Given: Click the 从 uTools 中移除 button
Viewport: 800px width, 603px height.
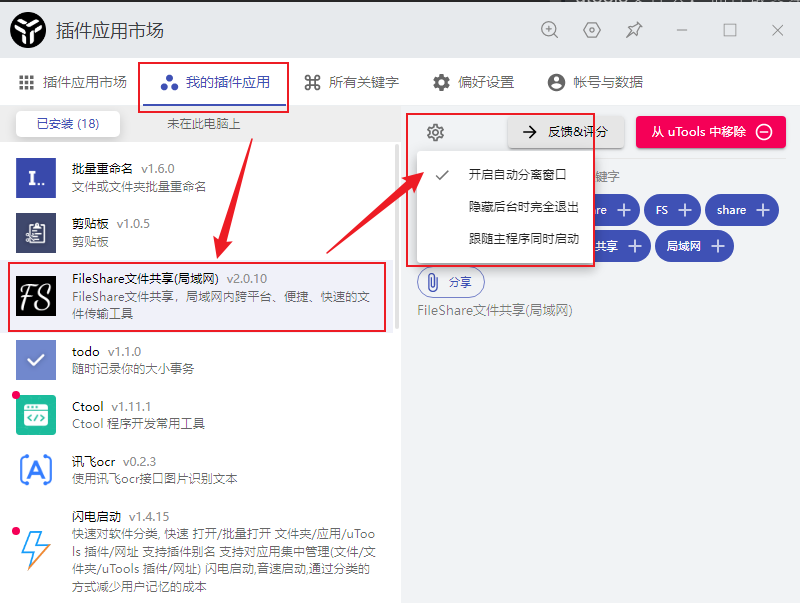Looking at the screenshot, I should (711, 132).
